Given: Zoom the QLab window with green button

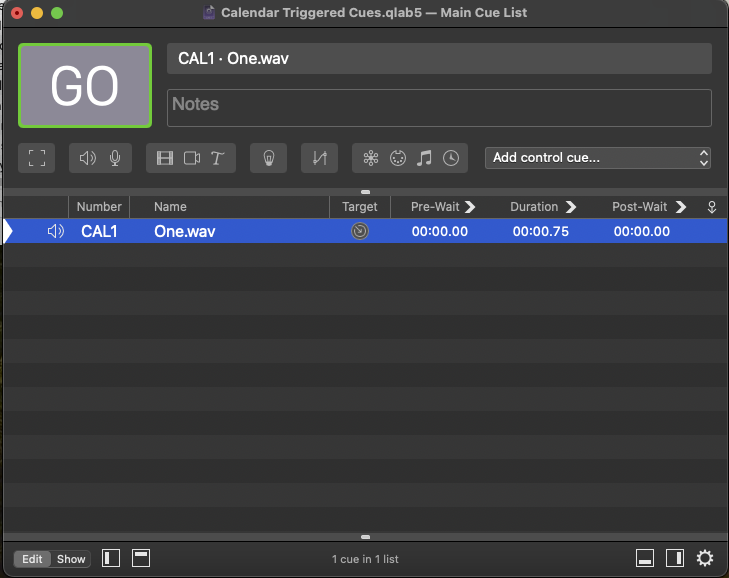Looking at the screenshot, I should pos(57,13).
